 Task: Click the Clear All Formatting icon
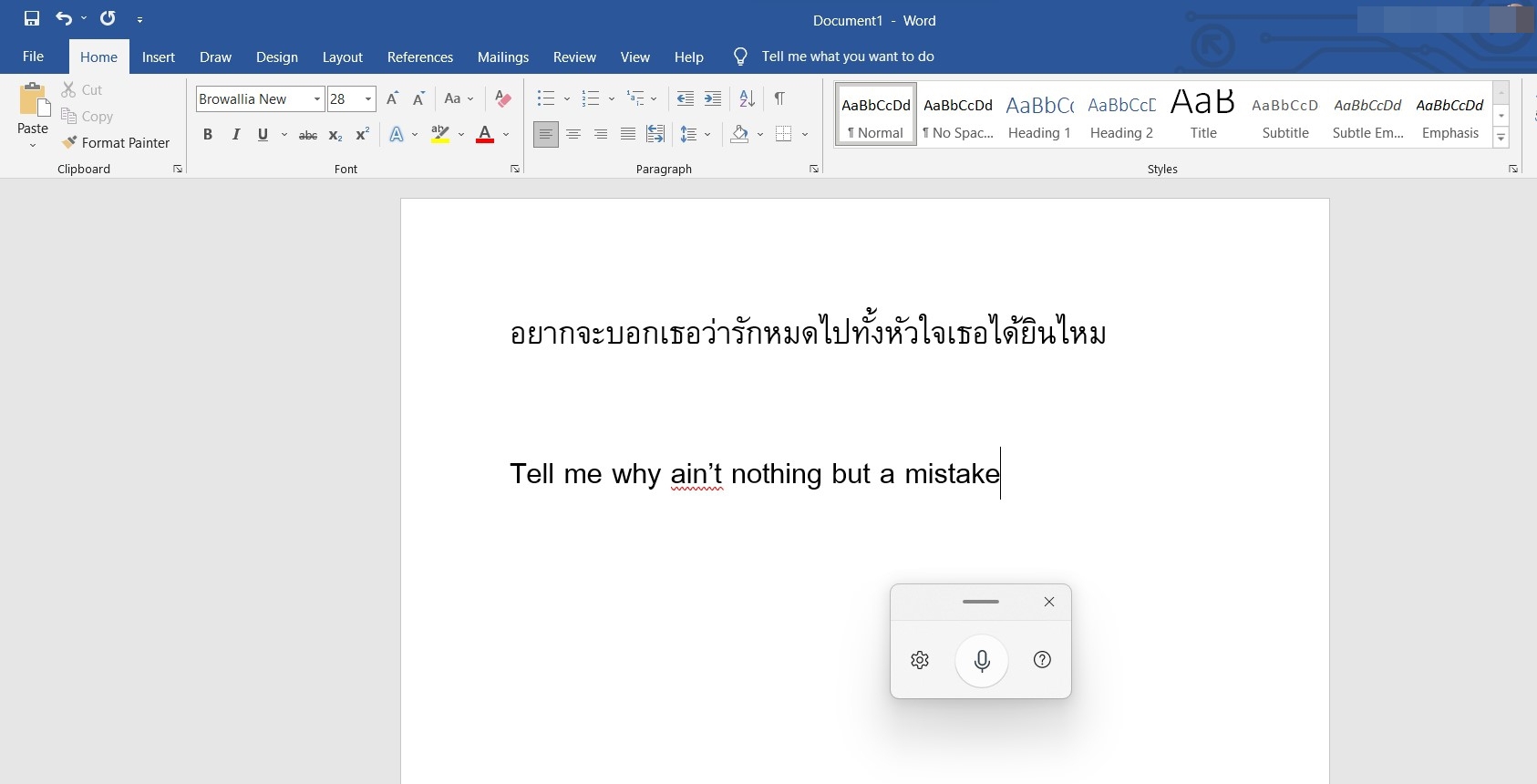point(502,98)
